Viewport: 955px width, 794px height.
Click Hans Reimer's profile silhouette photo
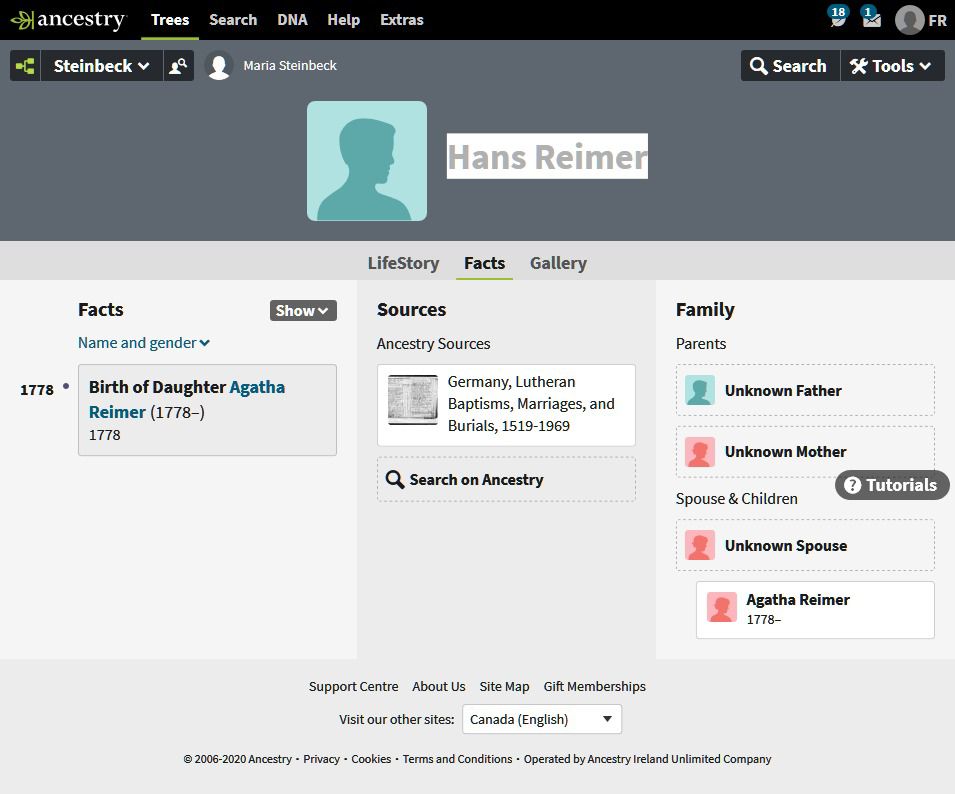pos(367,161)
